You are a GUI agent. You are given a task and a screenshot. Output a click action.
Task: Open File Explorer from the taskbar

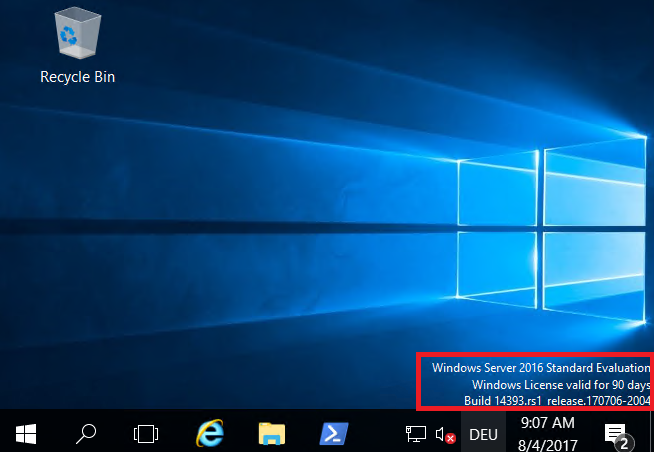pyautogui.click(x=272, y=434)
